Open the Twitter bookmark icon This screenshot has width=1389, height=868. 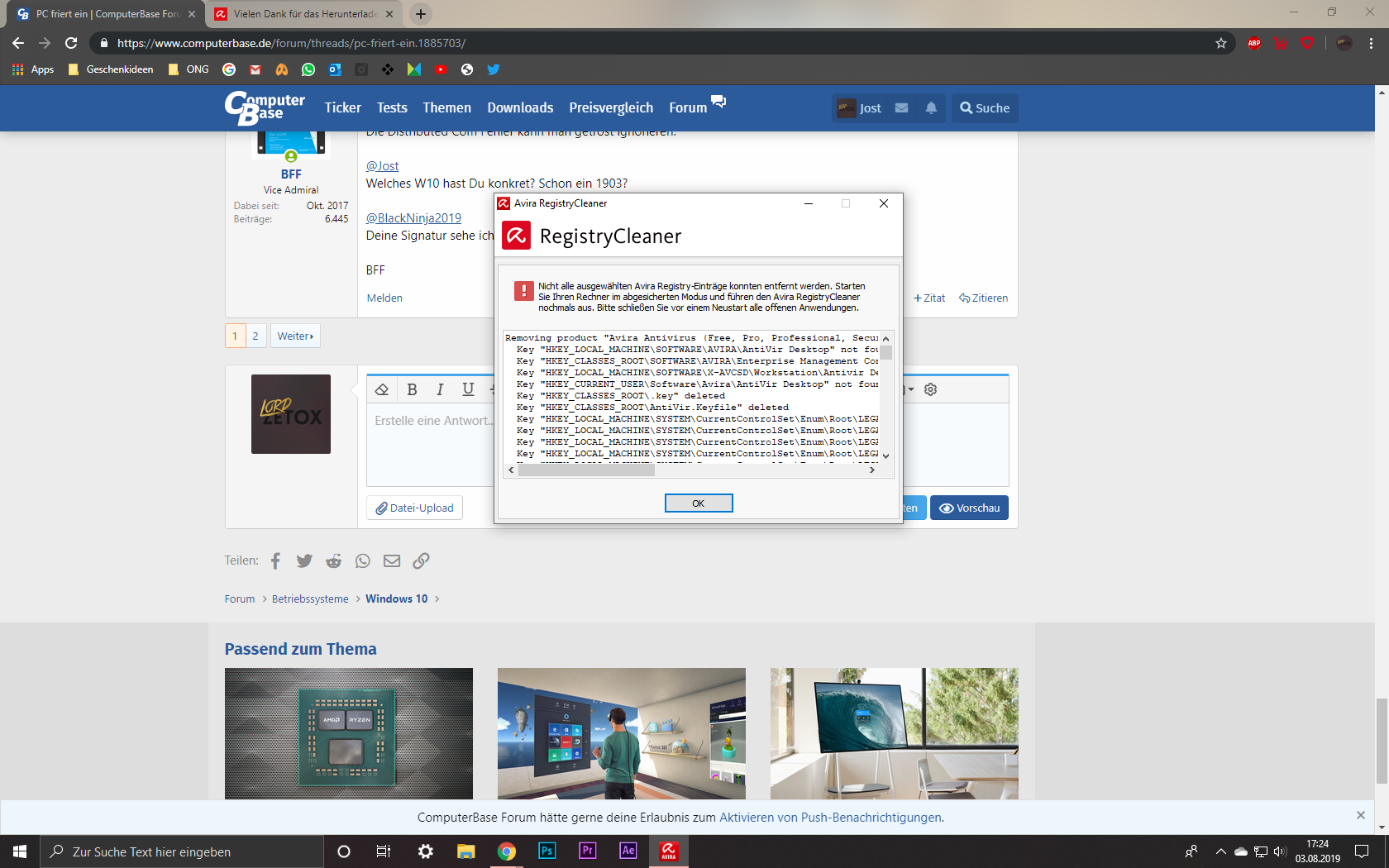pyautogui.click(x=494, y=69)
